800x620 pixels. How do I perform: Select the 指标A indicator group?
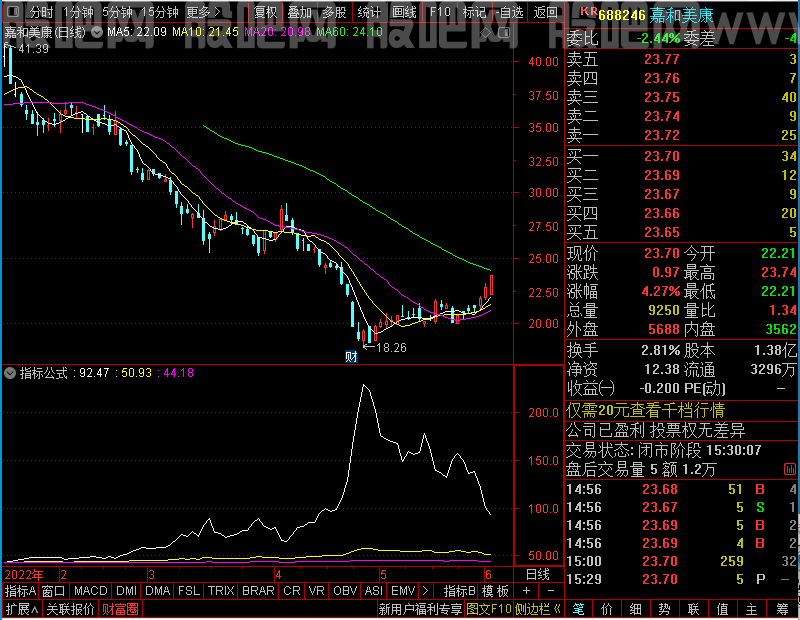[20, 591]
